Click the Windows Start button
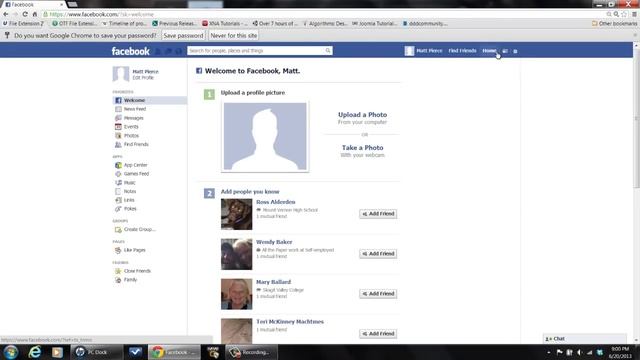 (11, 352)
